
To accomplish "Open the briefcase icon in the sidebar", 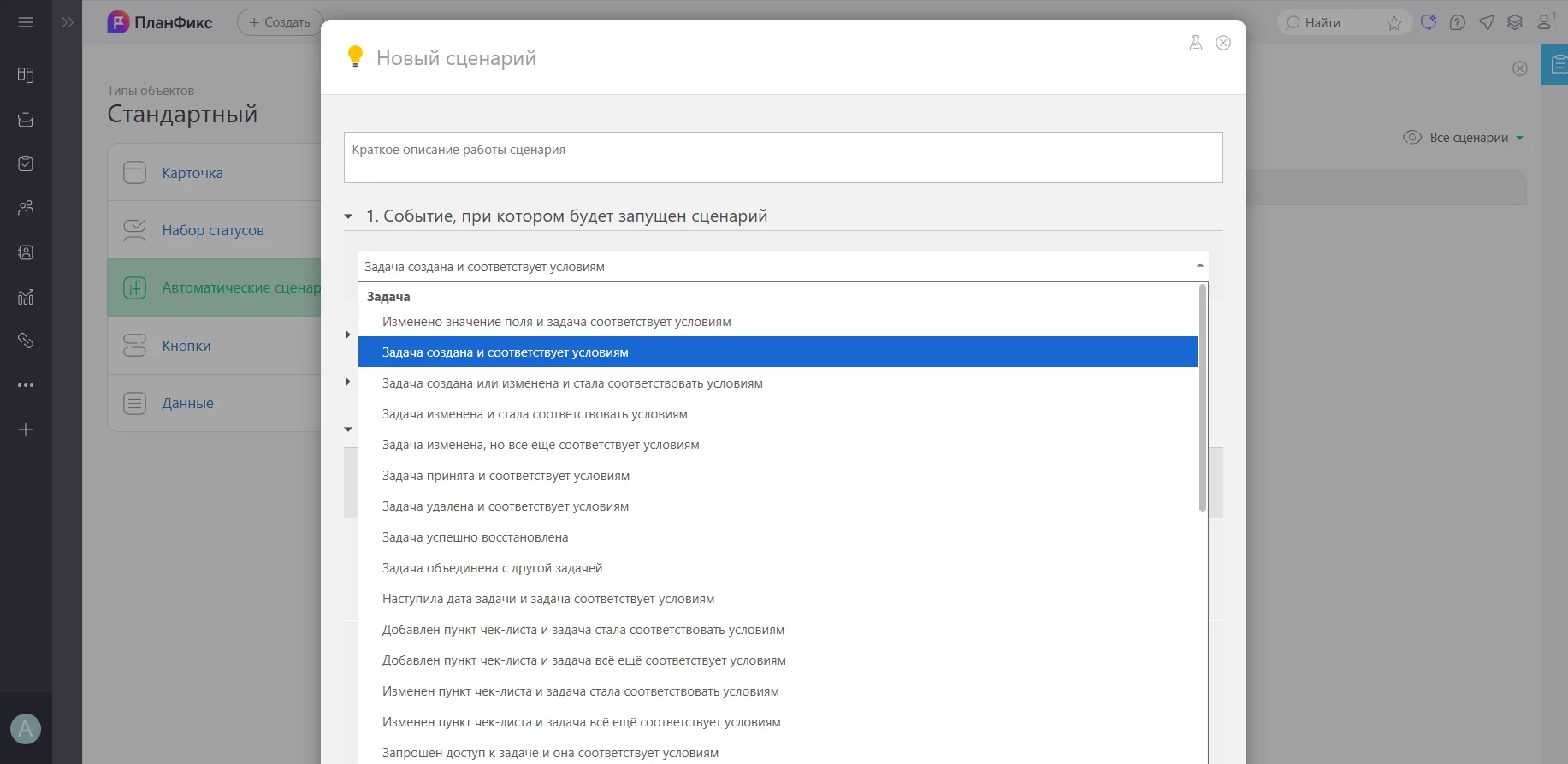I will click(x=26, y=120).
